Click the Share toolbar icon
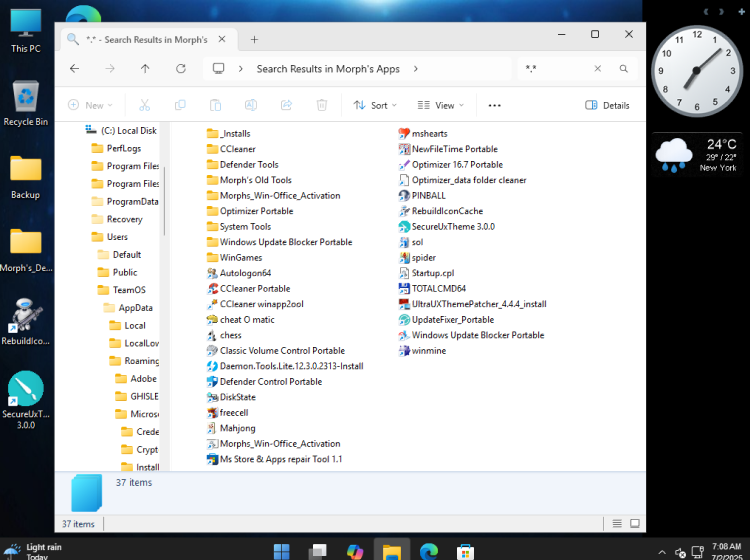The image size is (750, 560). (x=286, y=105)
